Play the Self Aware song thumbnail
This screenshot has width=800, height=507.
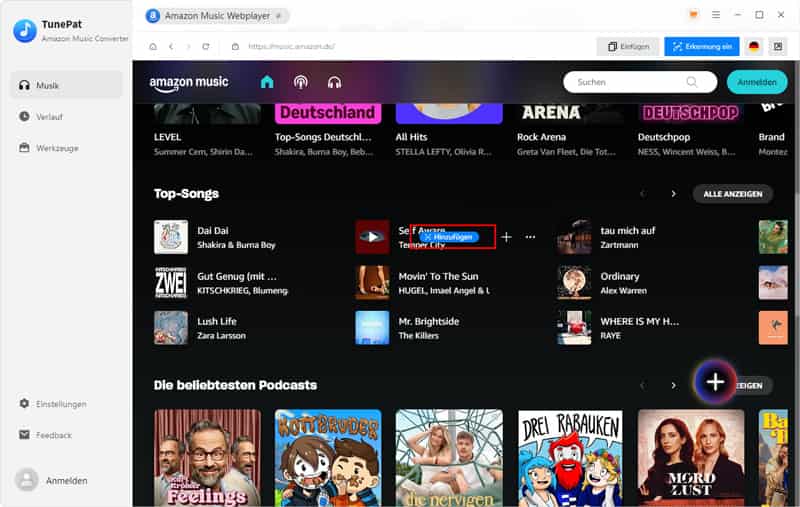click(x=372, y=237)
